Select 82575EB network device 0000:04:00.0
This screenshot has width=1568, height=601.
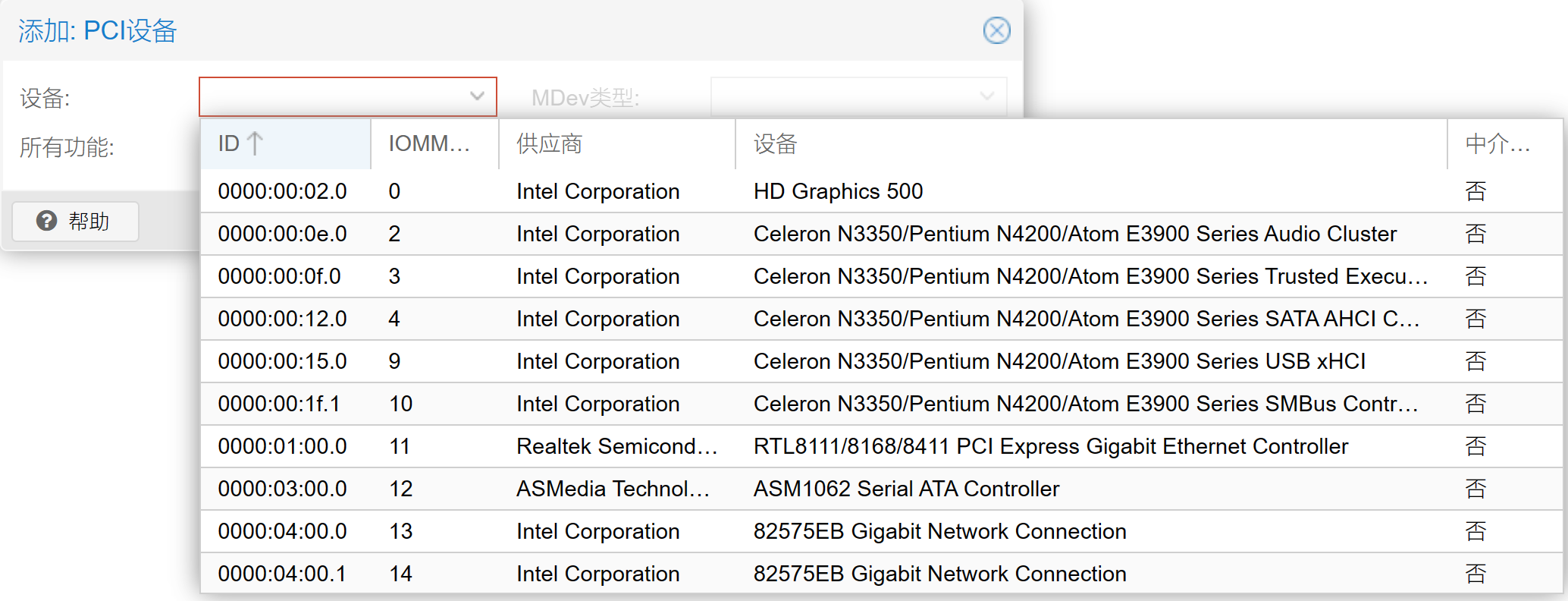939,531
